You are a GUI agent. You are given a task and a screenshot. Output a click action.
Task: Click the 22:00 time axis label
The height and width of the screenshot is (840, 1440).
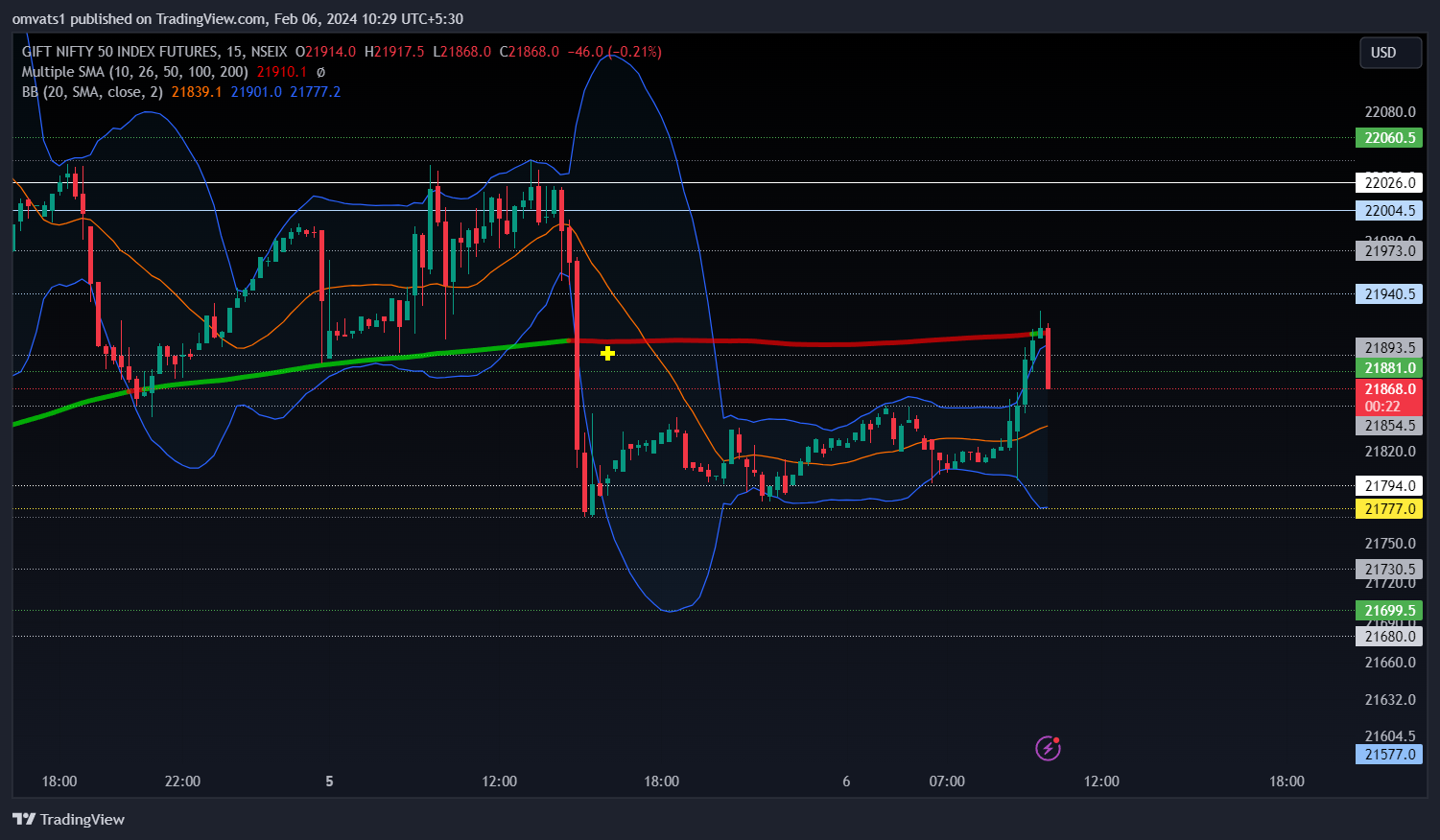pyautogui.click(x=182, y=782)
